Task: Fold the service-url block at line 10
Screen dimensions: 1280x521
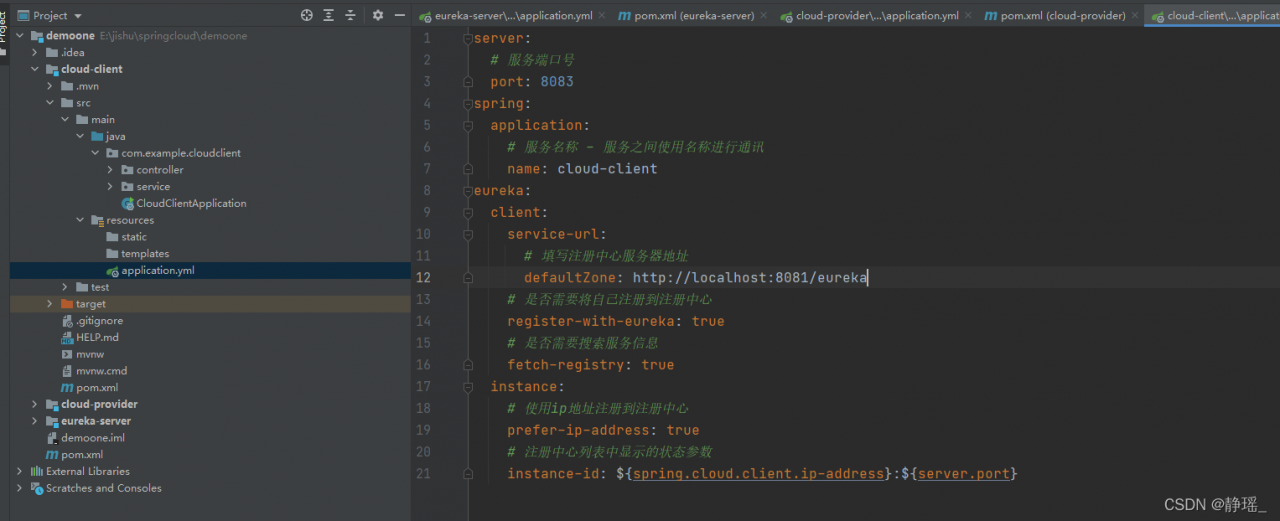Action: tap(467, 234)
